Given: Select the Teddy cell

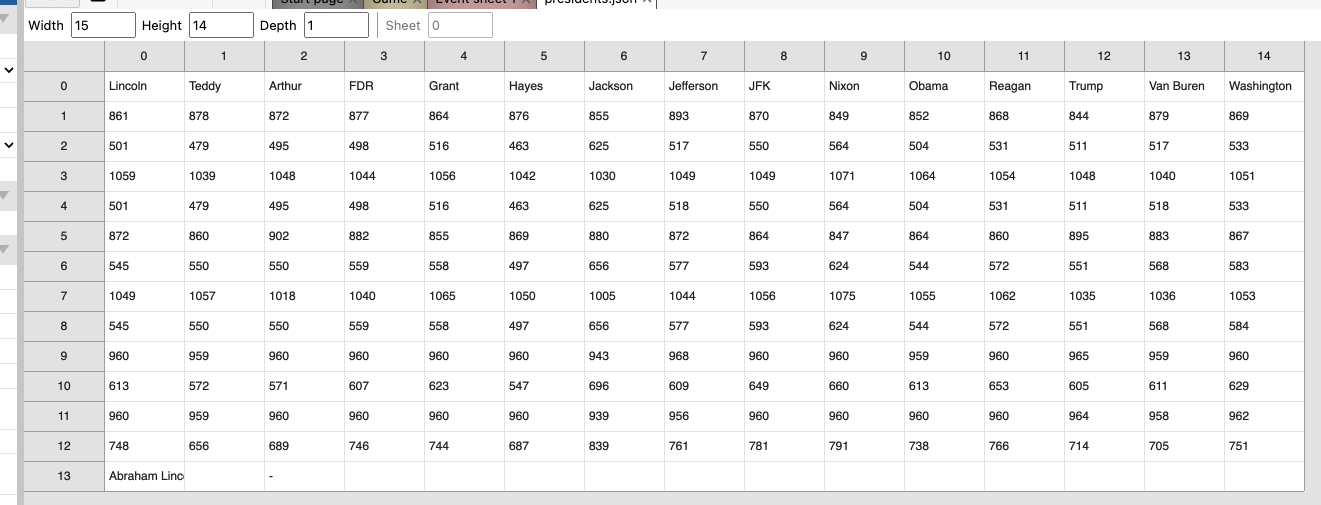Looking at the screenshot, I should (x=224, y=86).
